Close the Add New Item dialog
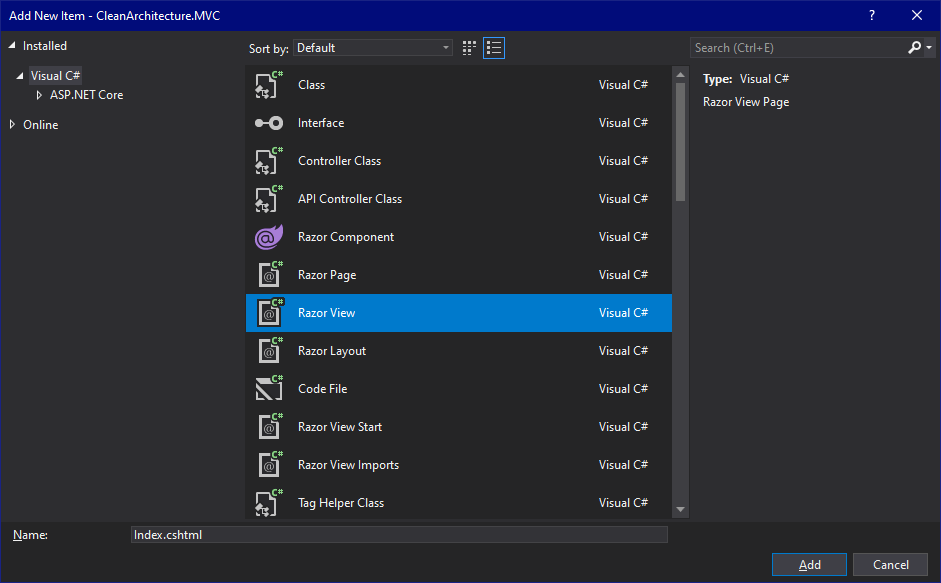 click(916, 16)
